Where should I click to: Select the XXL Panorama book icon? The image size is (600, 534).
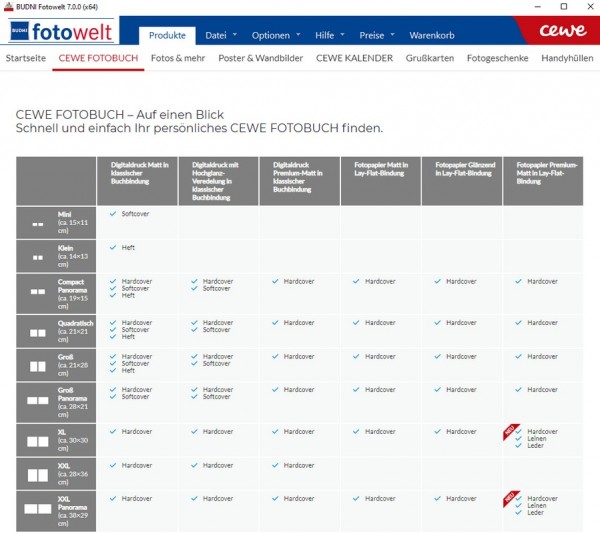point(38,509)
